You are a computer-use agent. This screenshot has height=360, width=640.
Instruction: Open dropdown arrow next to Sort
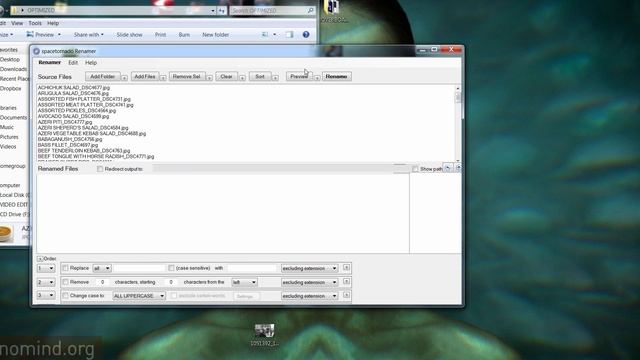(275, 78)
